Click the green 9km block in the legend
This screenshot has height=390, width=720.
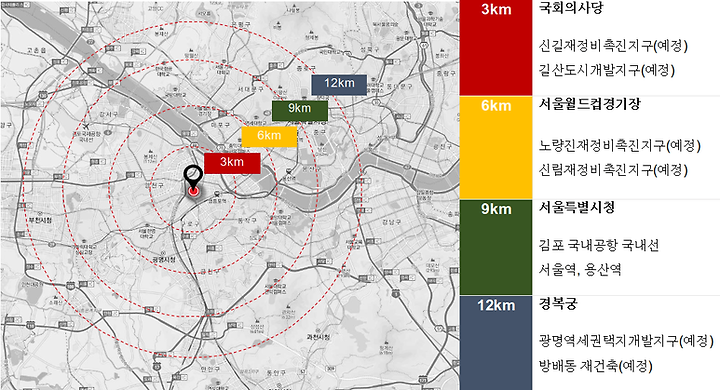496,247
